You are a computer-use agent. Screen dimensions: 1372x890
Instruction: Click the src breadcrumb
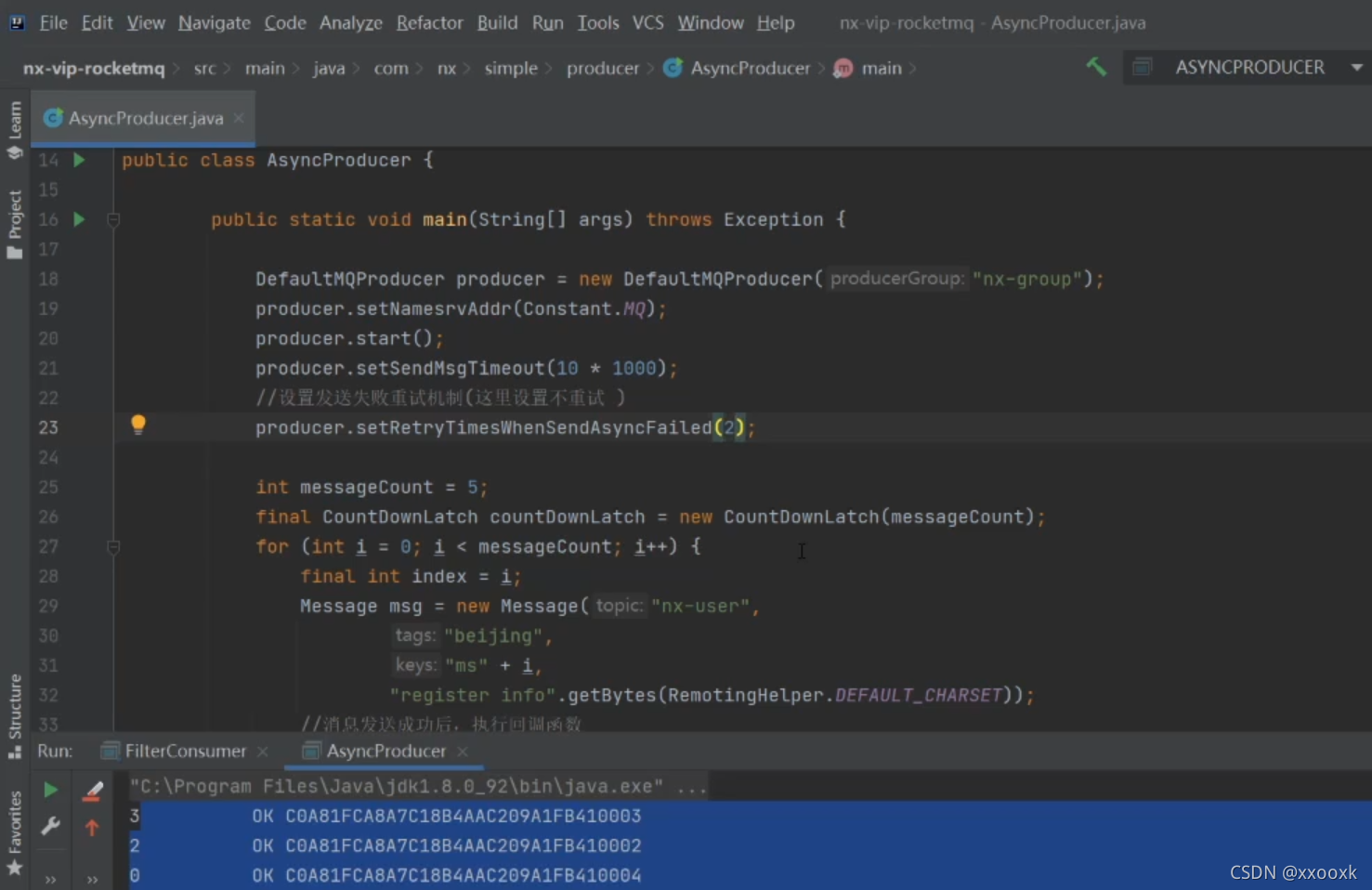(204, 68)
